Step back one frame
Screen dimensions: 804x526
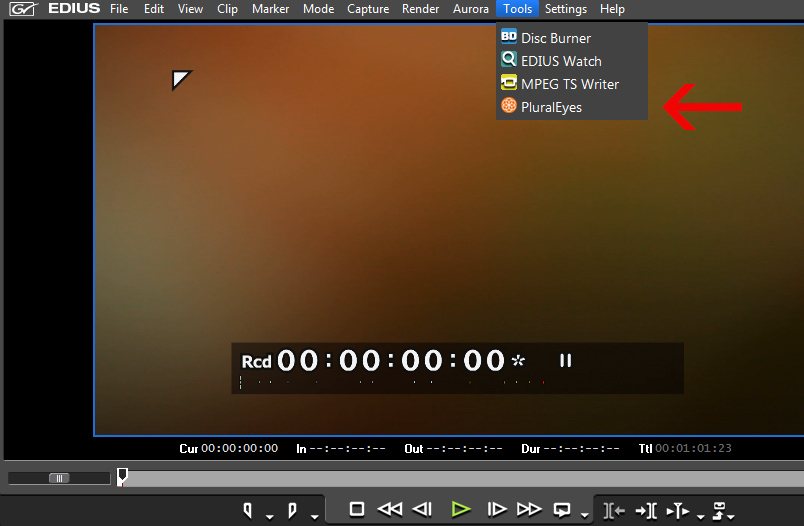pos(423,509)
